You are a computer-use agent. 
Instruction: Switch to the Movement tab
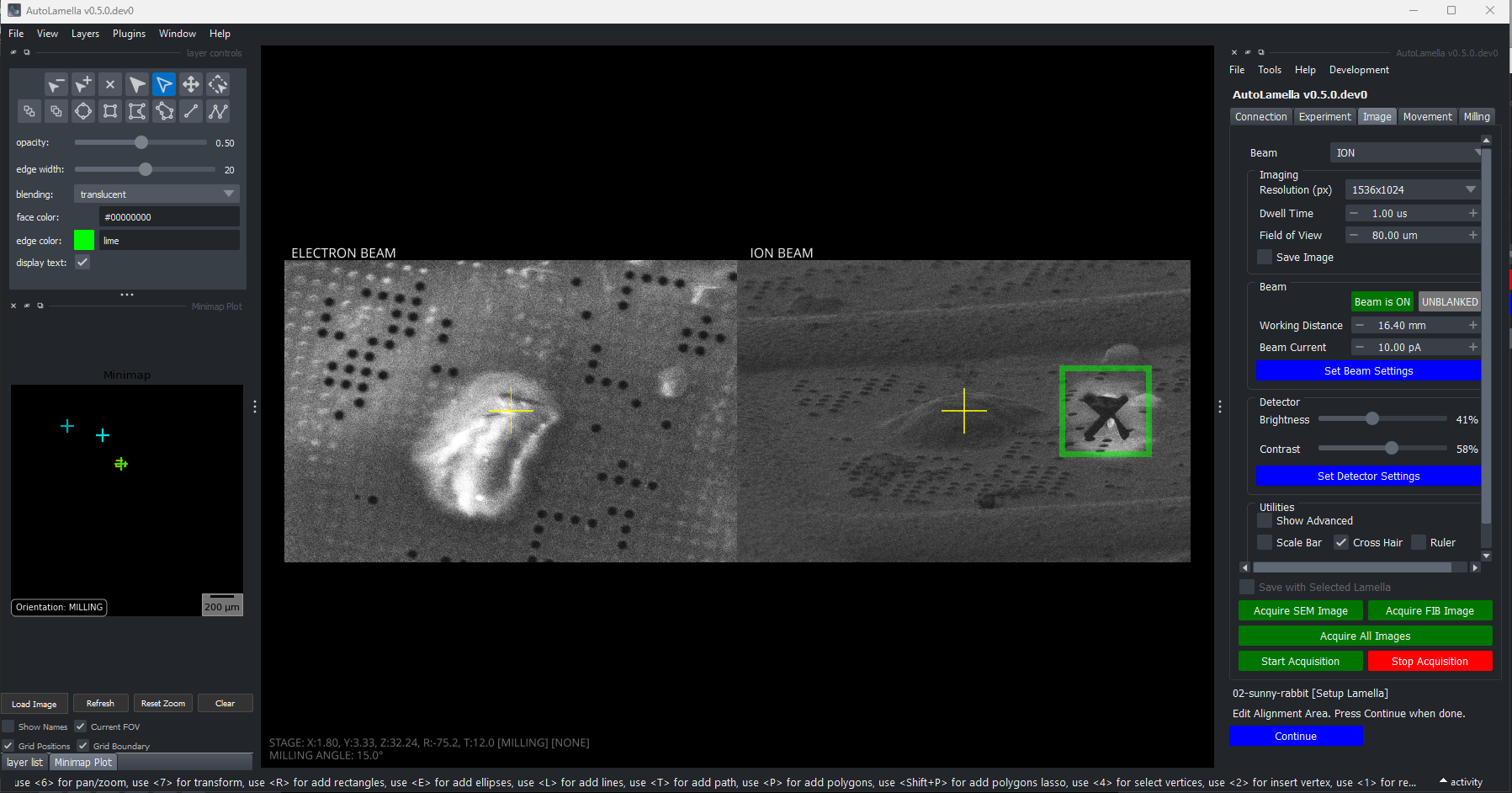click(x=1427, y=116)
